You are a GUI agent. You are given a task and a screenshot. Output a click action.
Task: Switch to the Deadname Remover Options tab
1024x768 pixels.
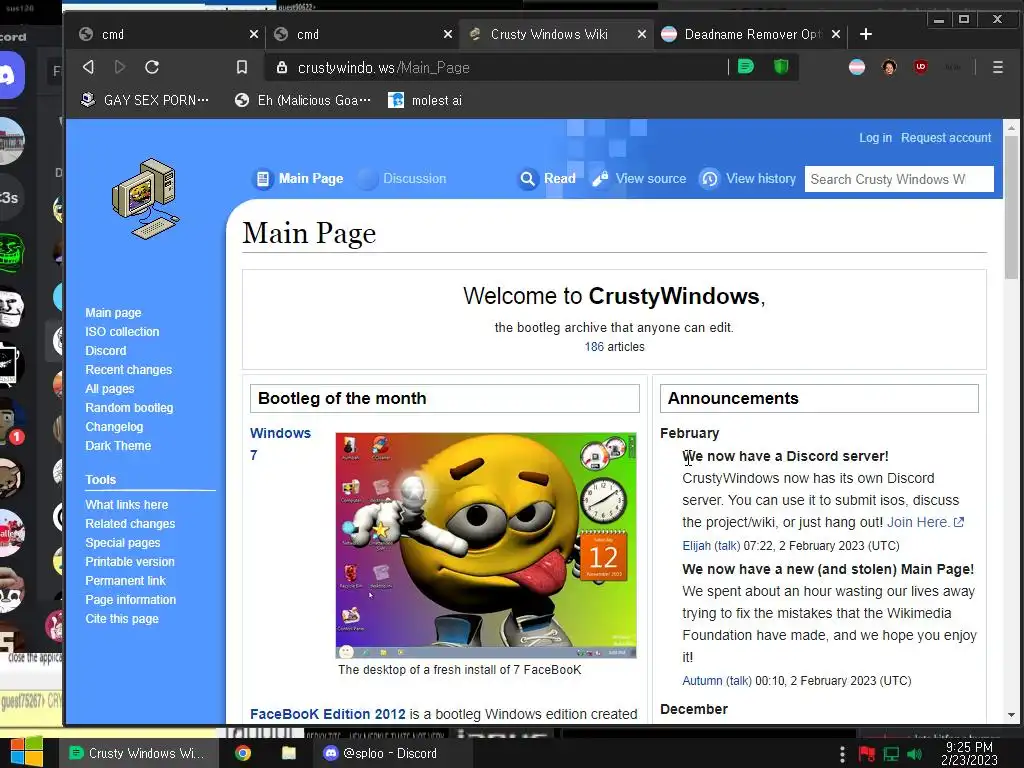click(751, 34)
